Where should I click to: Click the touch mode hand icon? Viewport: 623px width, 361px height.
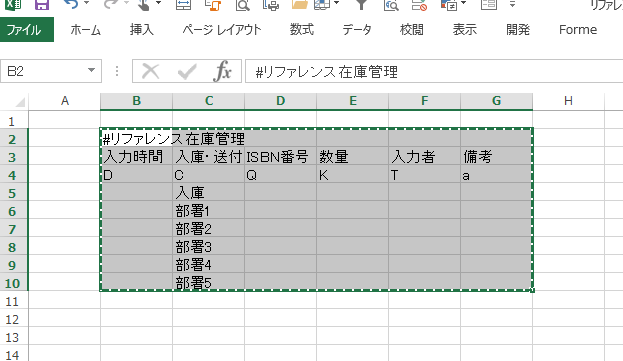coord(144,4)
